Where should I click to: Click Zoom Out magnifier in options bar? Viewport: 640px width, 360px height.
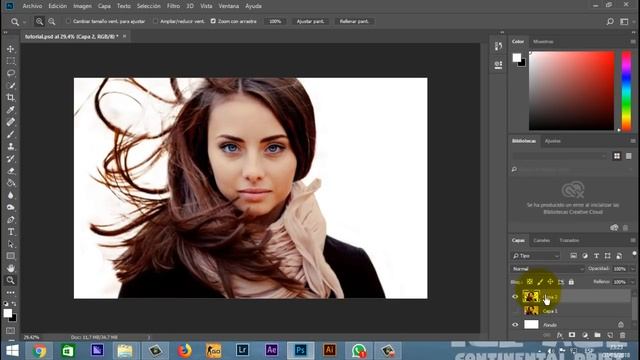(x=52, y=22)
